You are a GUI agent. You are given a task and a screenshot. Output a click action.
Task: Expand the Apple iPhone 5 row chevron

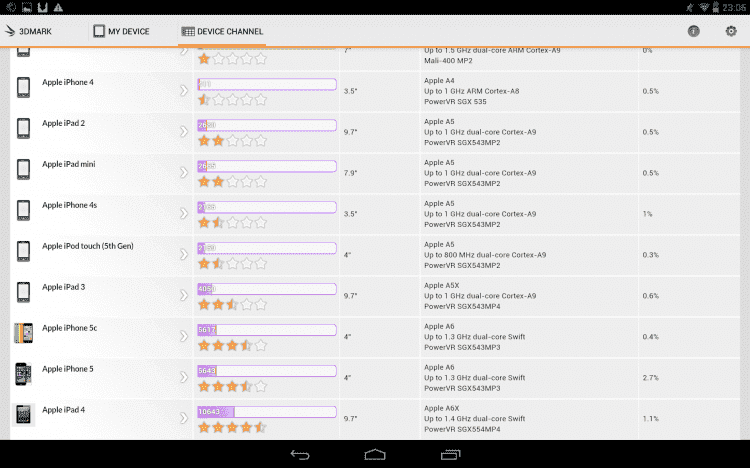[184, 377]
